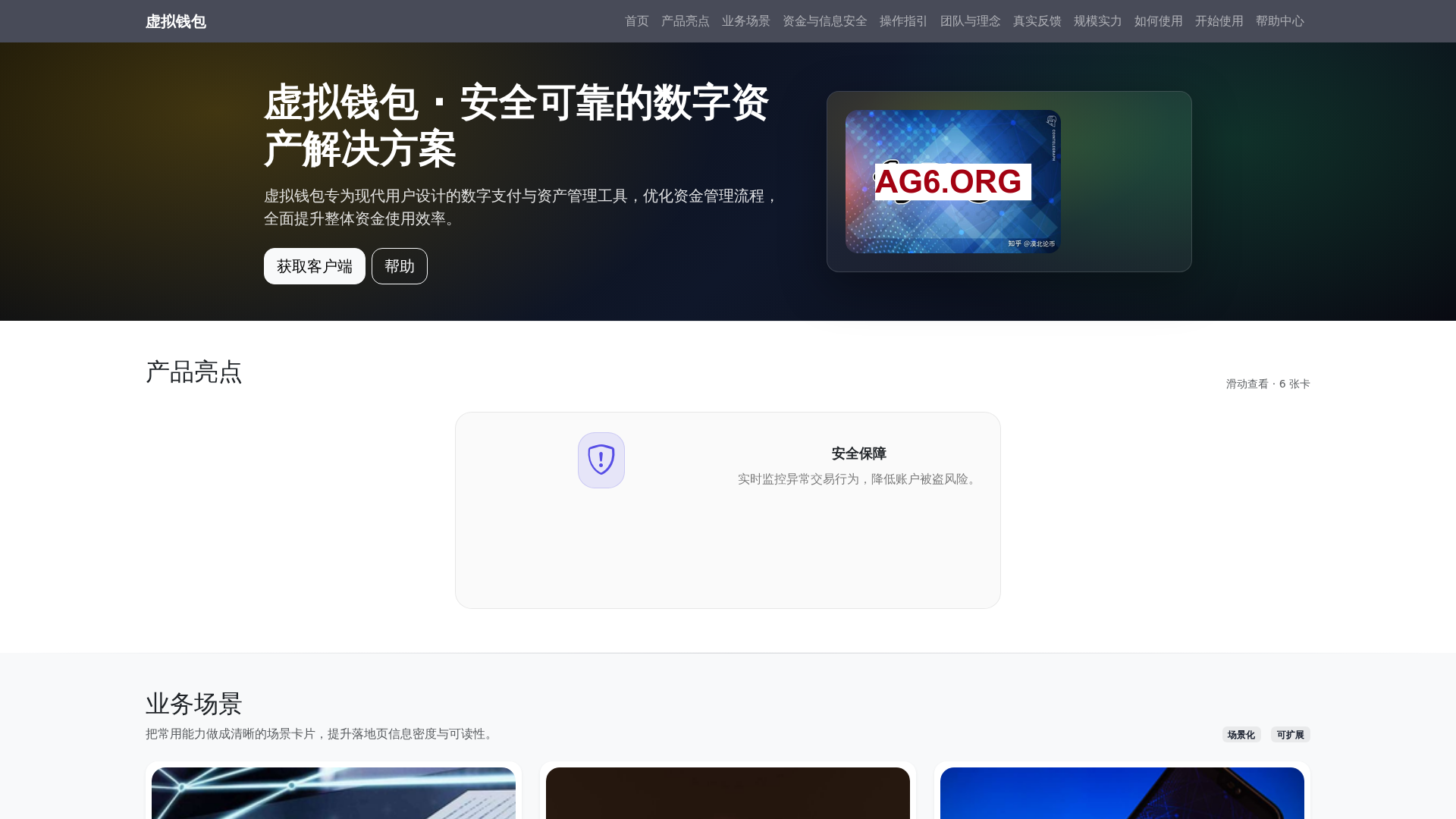Open the 首页 nav item
The width and height of the screenshot is (1456, 819).
click(x=637, y=21)
